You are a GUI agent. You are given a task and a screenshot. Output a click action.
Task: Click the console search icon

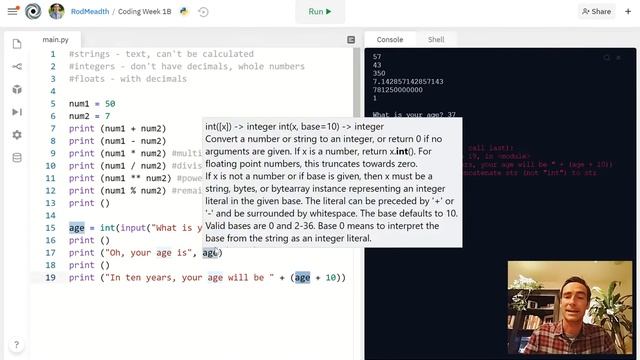pyautogui.click(x=607, y=58)
